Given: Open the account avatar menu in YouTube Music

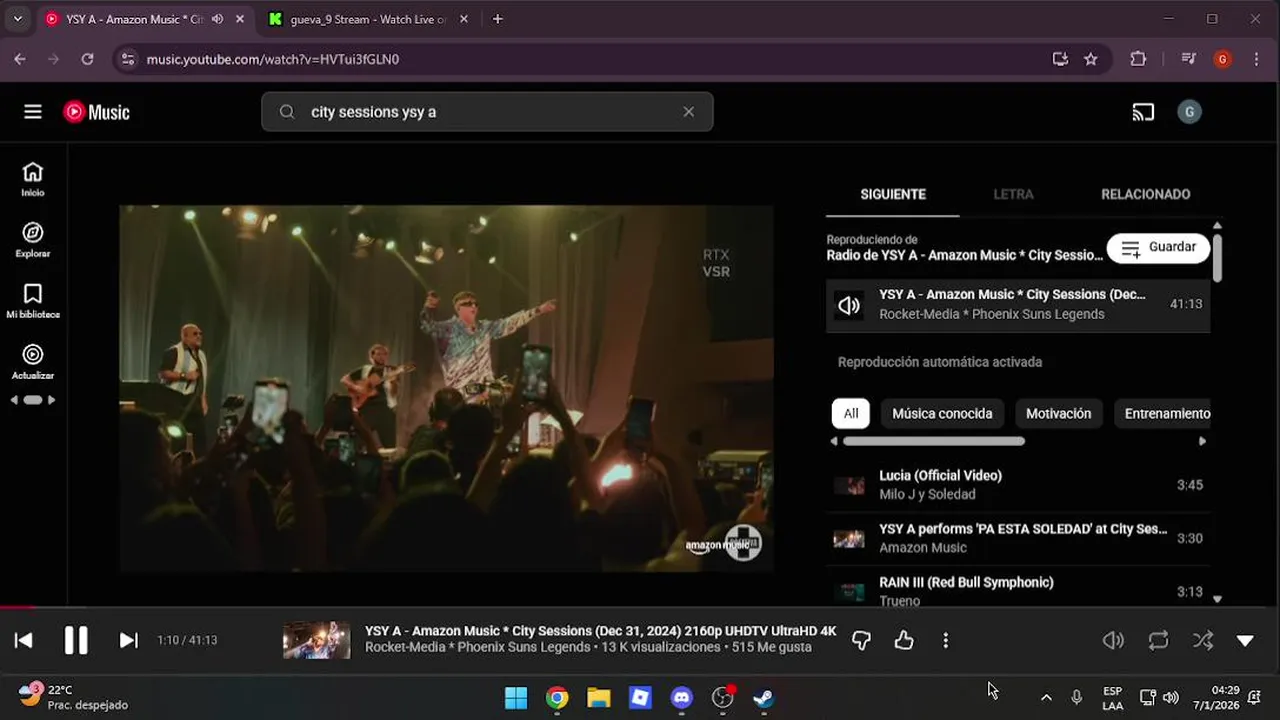Looking at the screenshot, I should (x=1189, y=112).
